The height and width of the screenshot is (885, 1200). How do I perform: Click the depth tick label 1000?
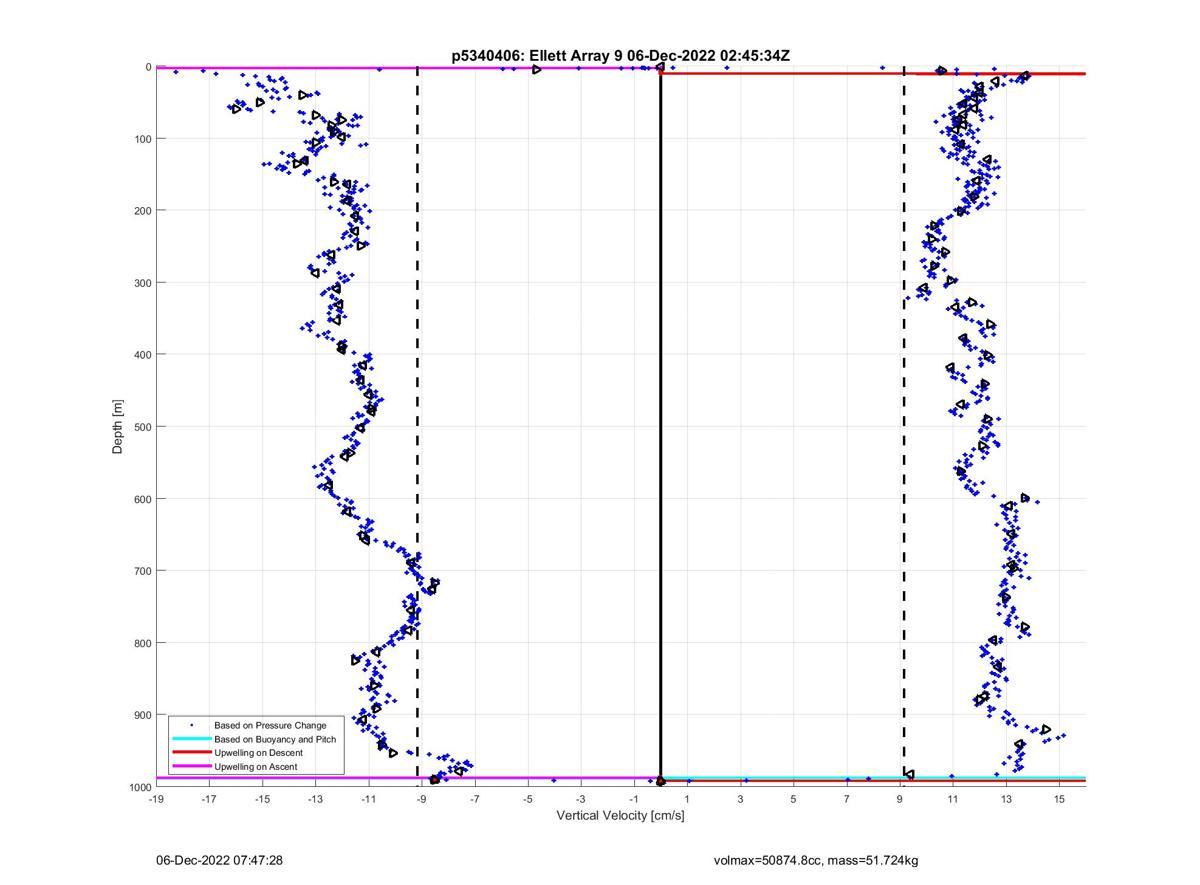(138, 787)
